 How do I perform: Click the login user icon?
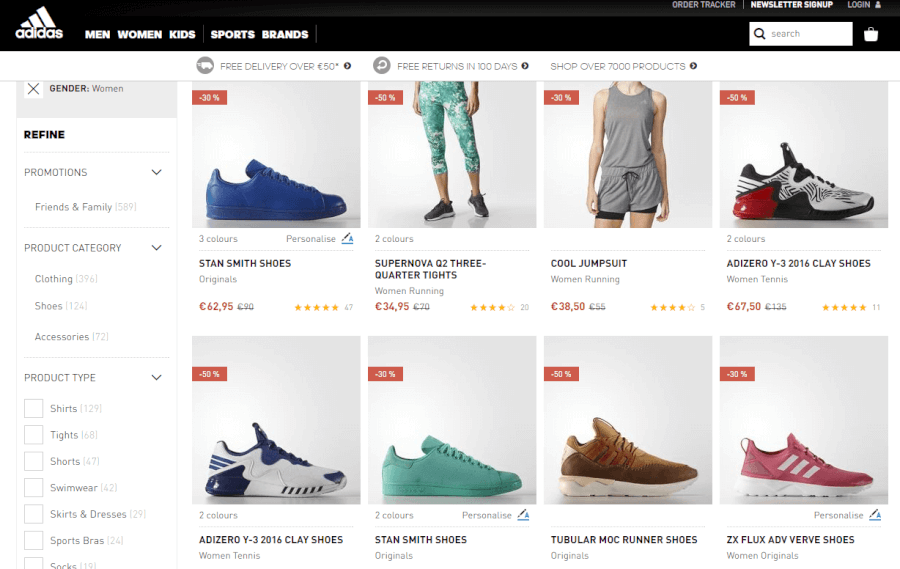click(x=878, y=5)
